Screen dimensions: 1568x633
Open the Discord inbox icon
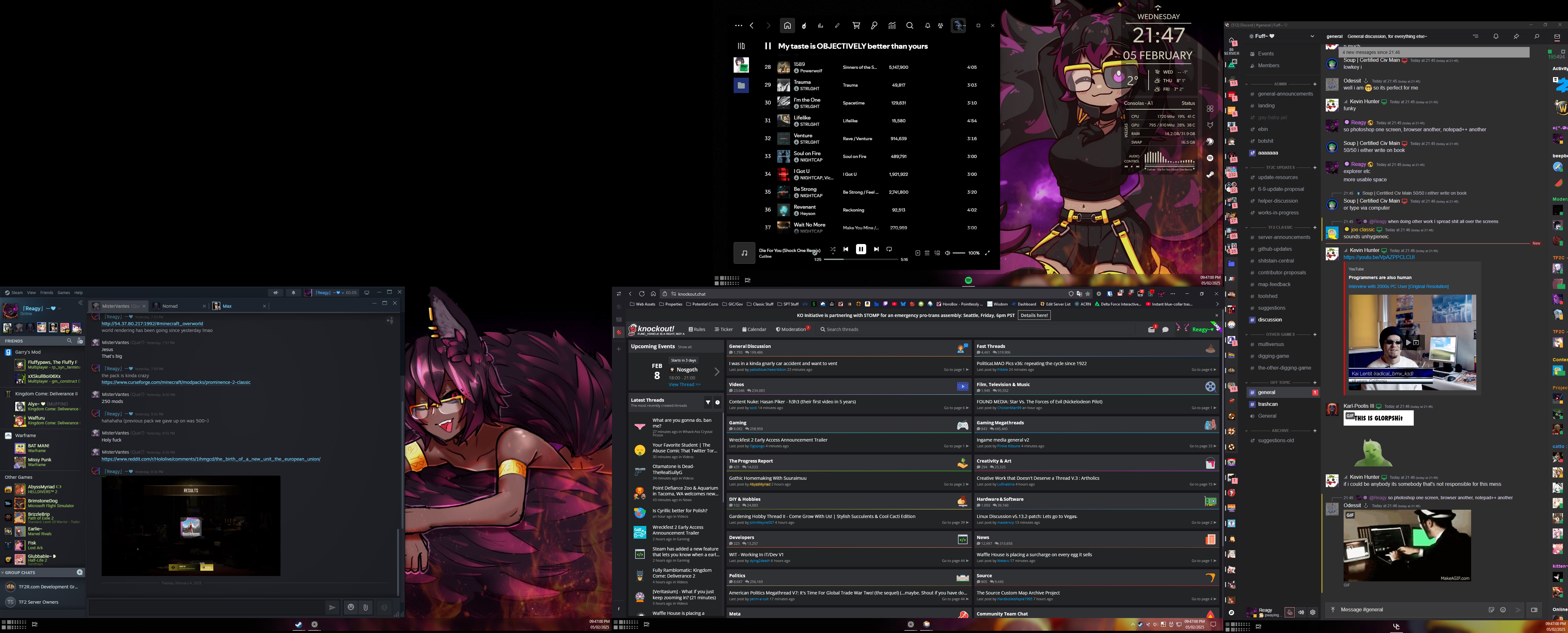1557,37
